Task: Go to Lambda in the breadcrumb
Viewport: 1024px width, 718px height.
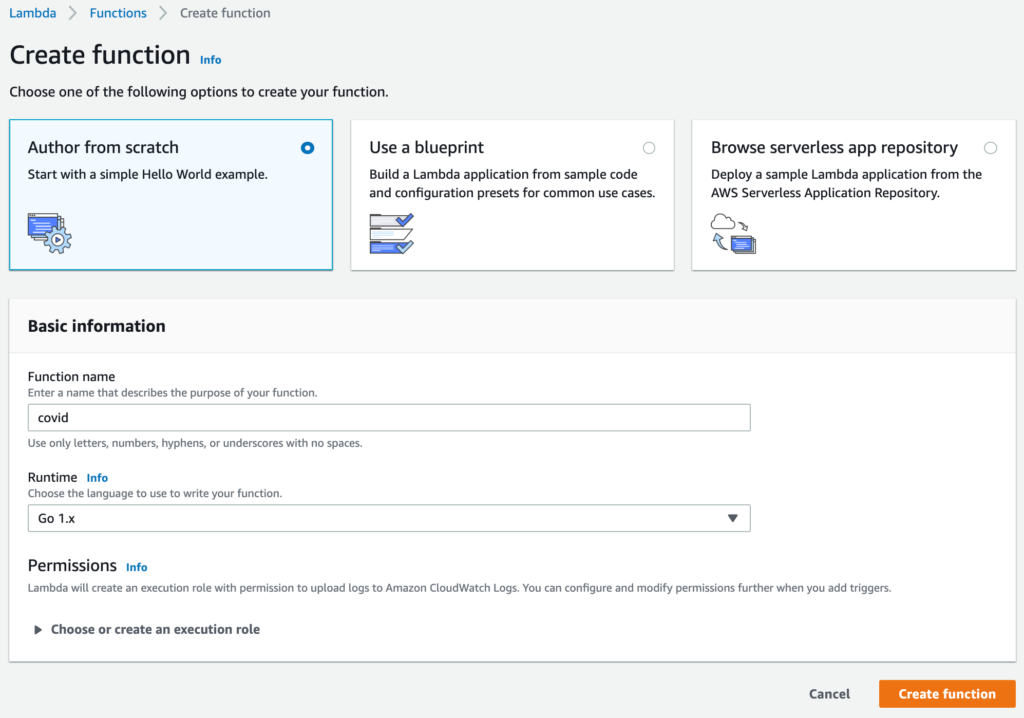Action: tap(33, 13)
